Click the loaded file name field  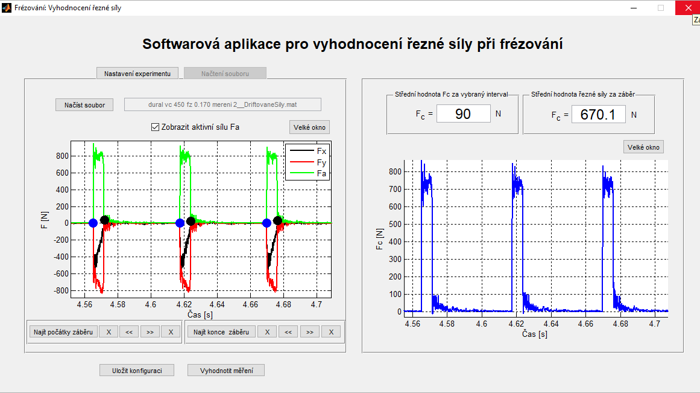pyautogui.click(x=222, y=105)
